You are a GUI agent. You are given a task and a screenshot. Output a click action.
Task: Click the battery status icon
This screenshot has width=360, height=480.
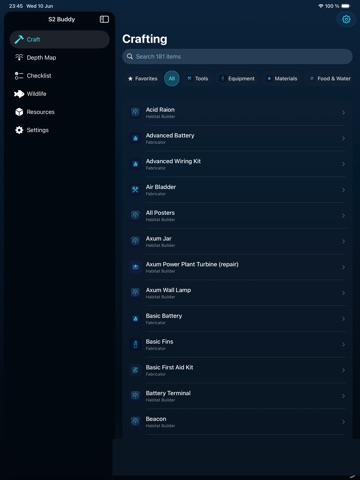(346, 6)
